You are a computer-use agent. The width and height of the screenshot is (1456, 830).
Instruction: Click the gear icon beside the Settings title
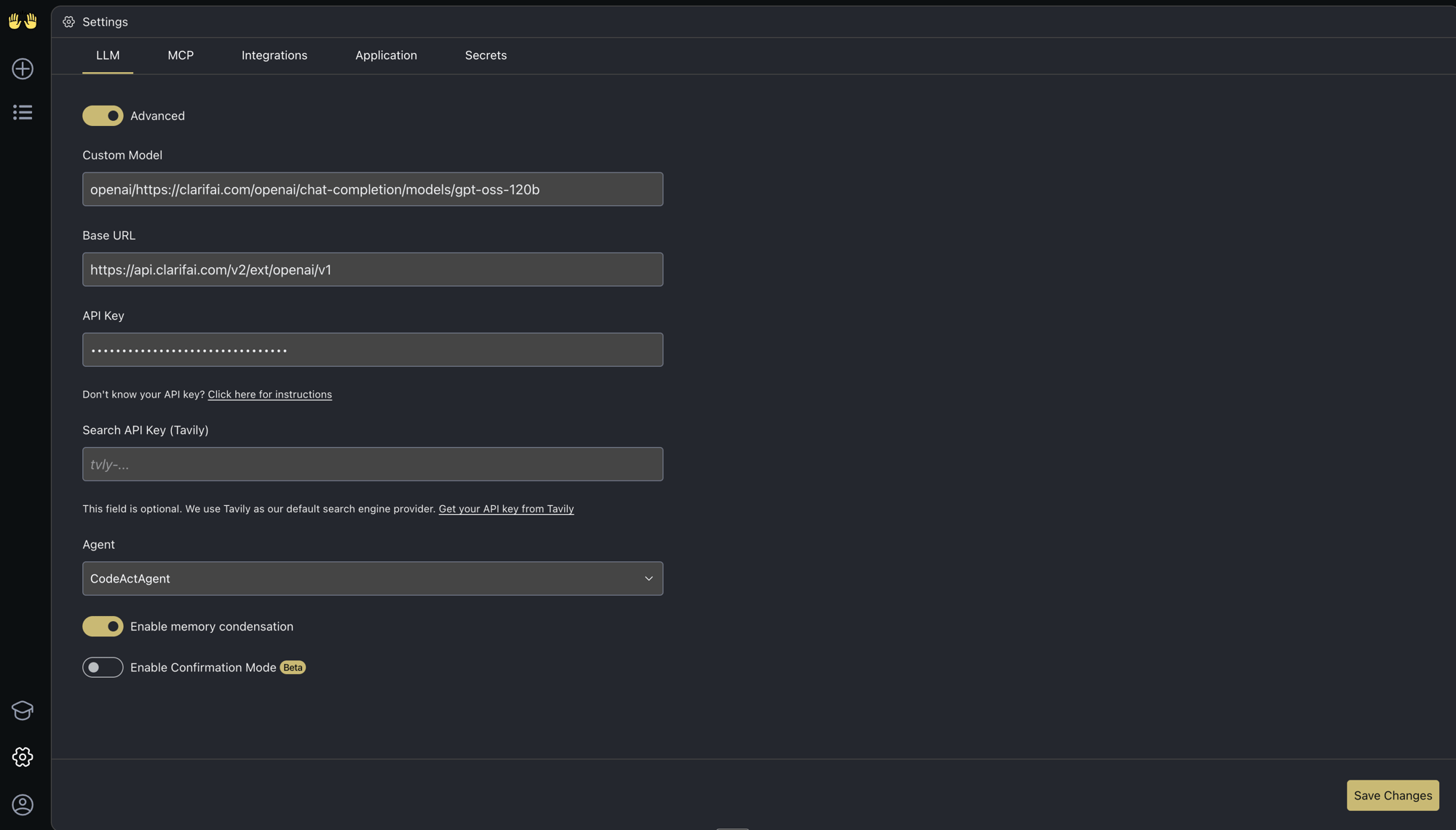point(69,22)
